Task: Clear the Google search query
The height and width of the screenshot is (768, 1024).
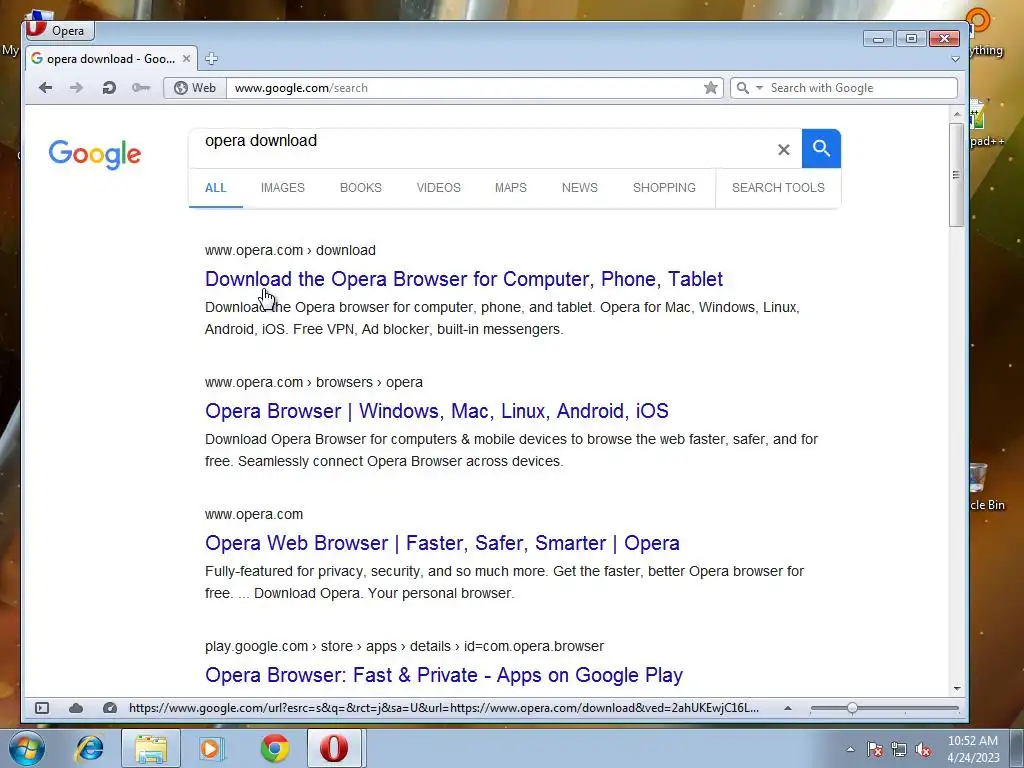Action: click(784, 150)
